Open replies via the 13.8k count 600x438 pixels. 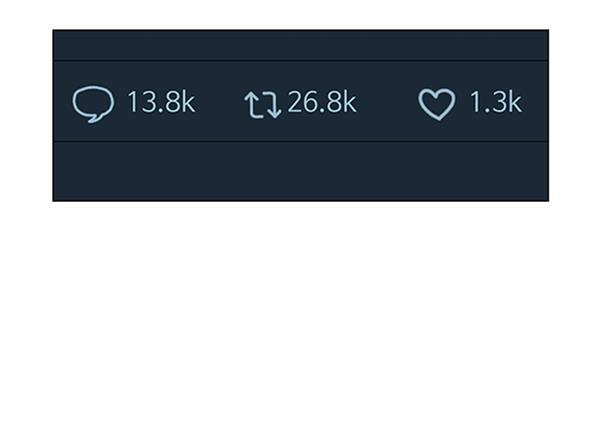[x=161, y=102]
